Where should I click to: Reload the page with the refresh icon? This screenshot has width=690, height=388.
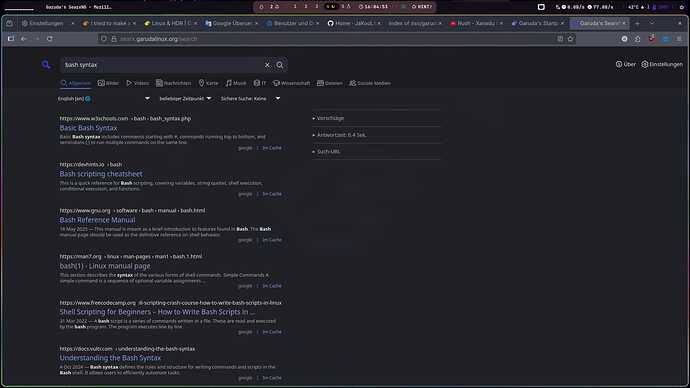click(x=50, y=39)
